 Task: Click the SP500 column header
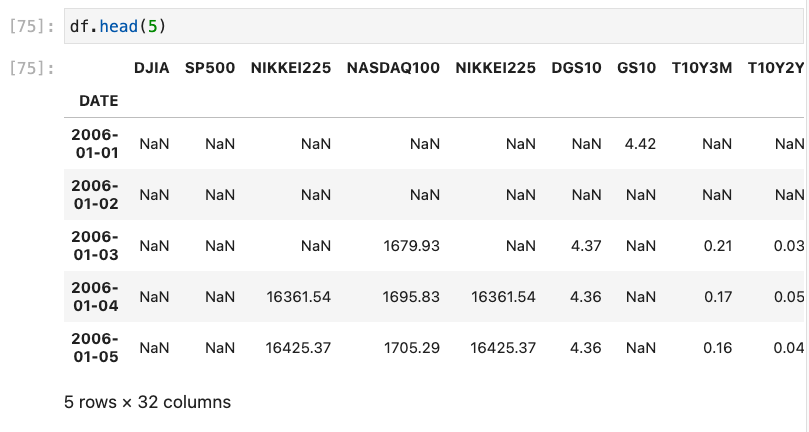(x=209, y=68)
